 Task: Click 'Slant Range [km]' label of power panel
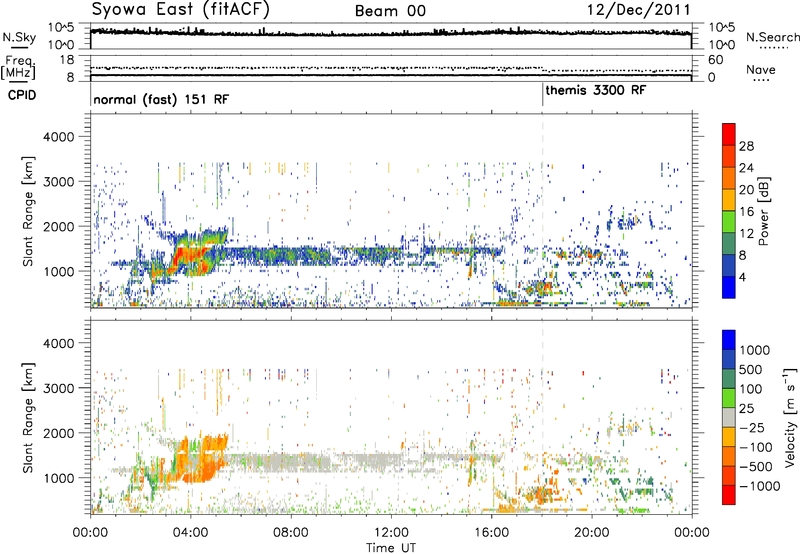(x=28, y=211)
